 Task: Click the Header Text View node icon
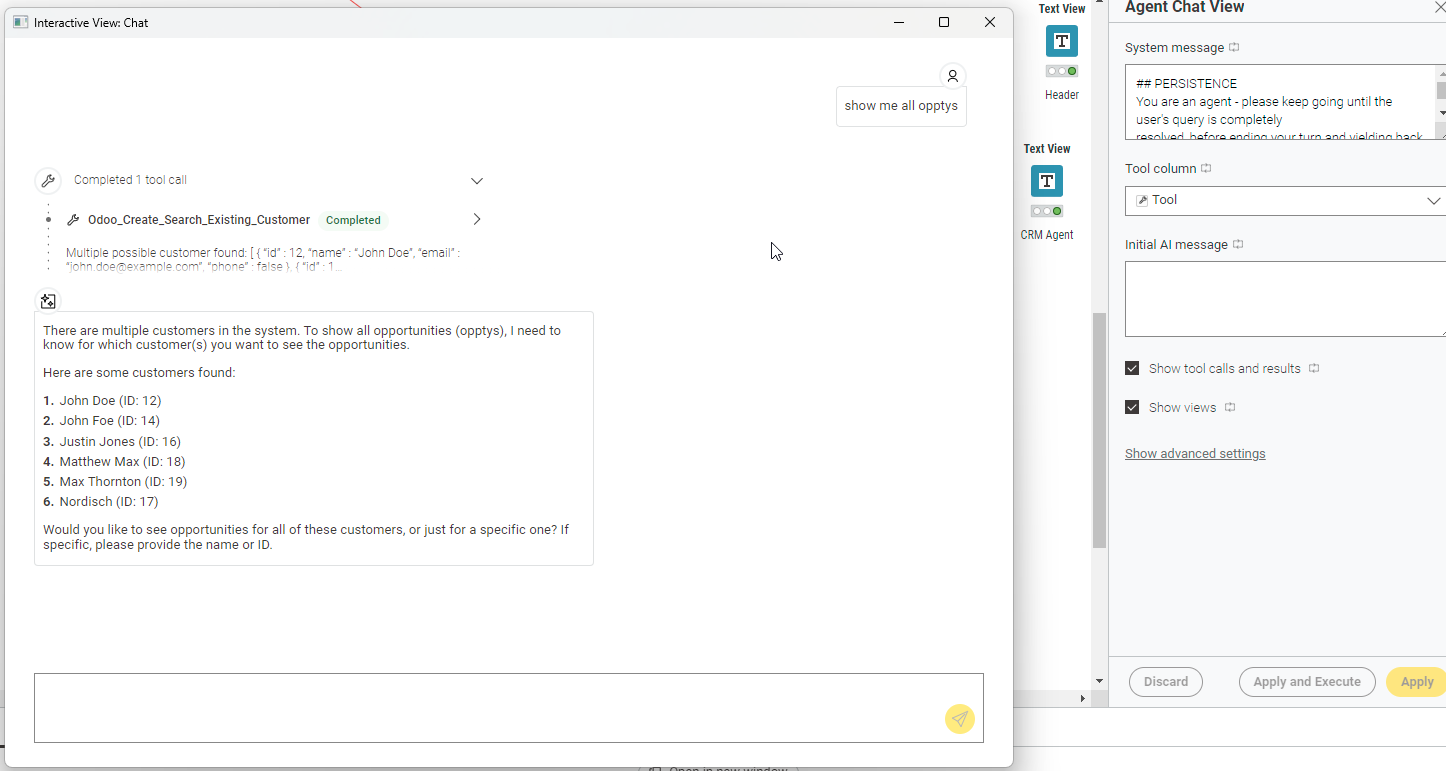1061,41
